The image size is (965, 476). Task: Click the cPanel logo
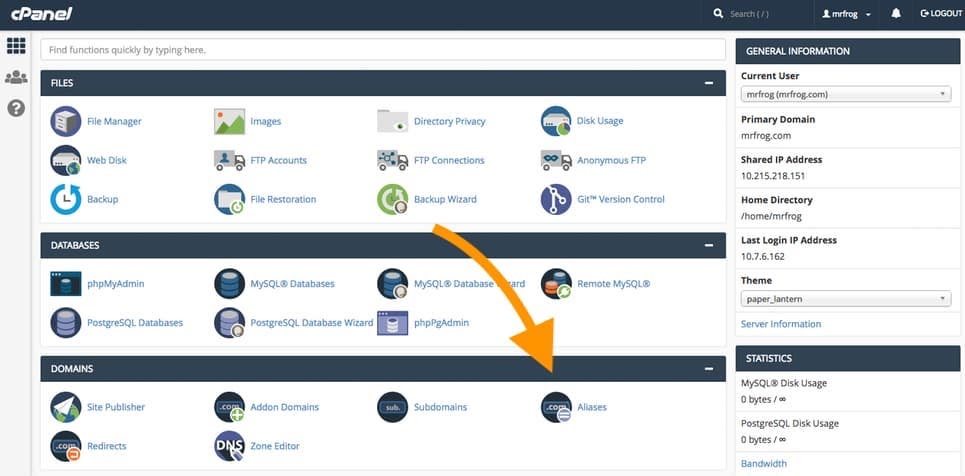coord(41,14)
